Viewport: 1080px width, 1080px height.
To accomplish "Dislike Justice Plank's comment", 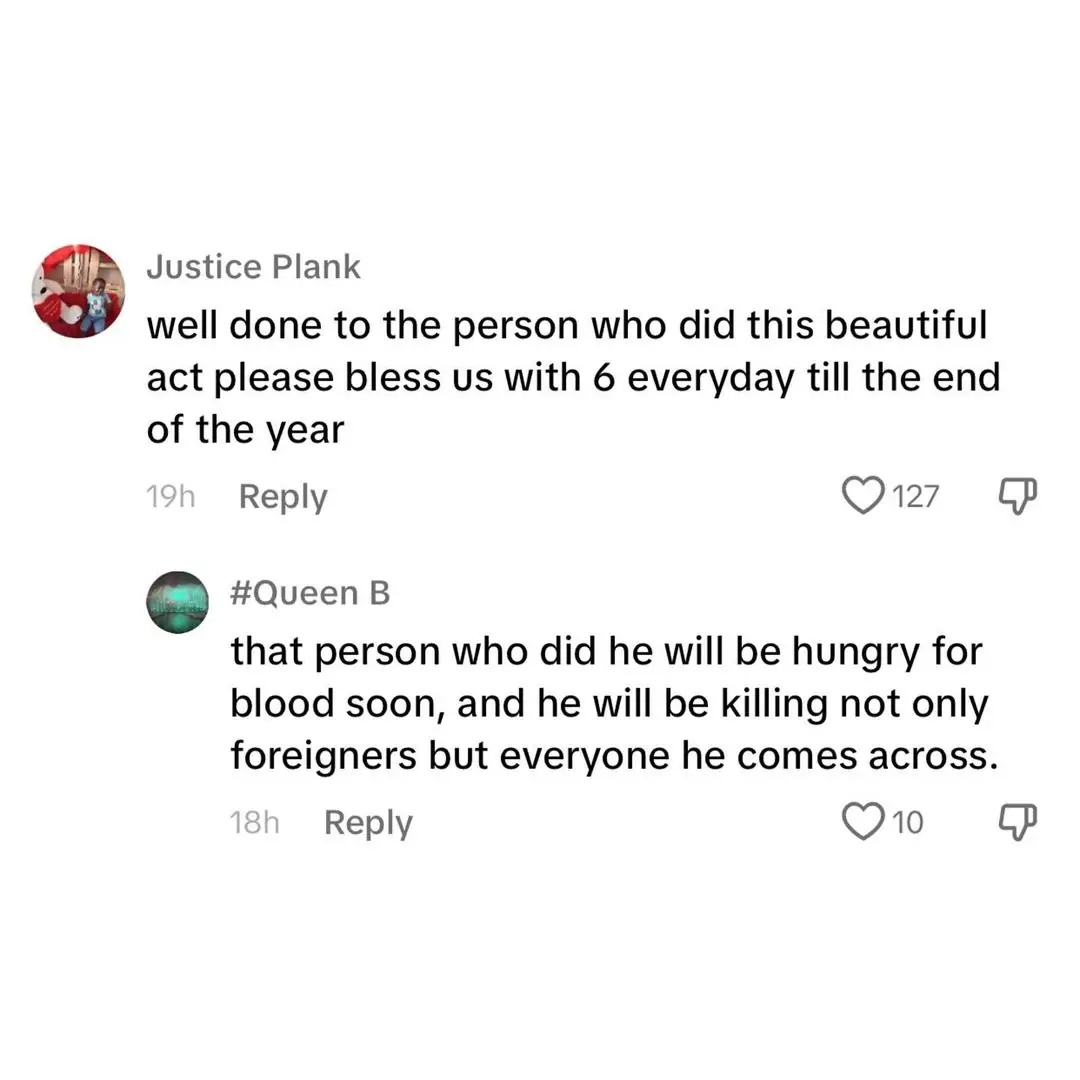I will (1019, 494).
